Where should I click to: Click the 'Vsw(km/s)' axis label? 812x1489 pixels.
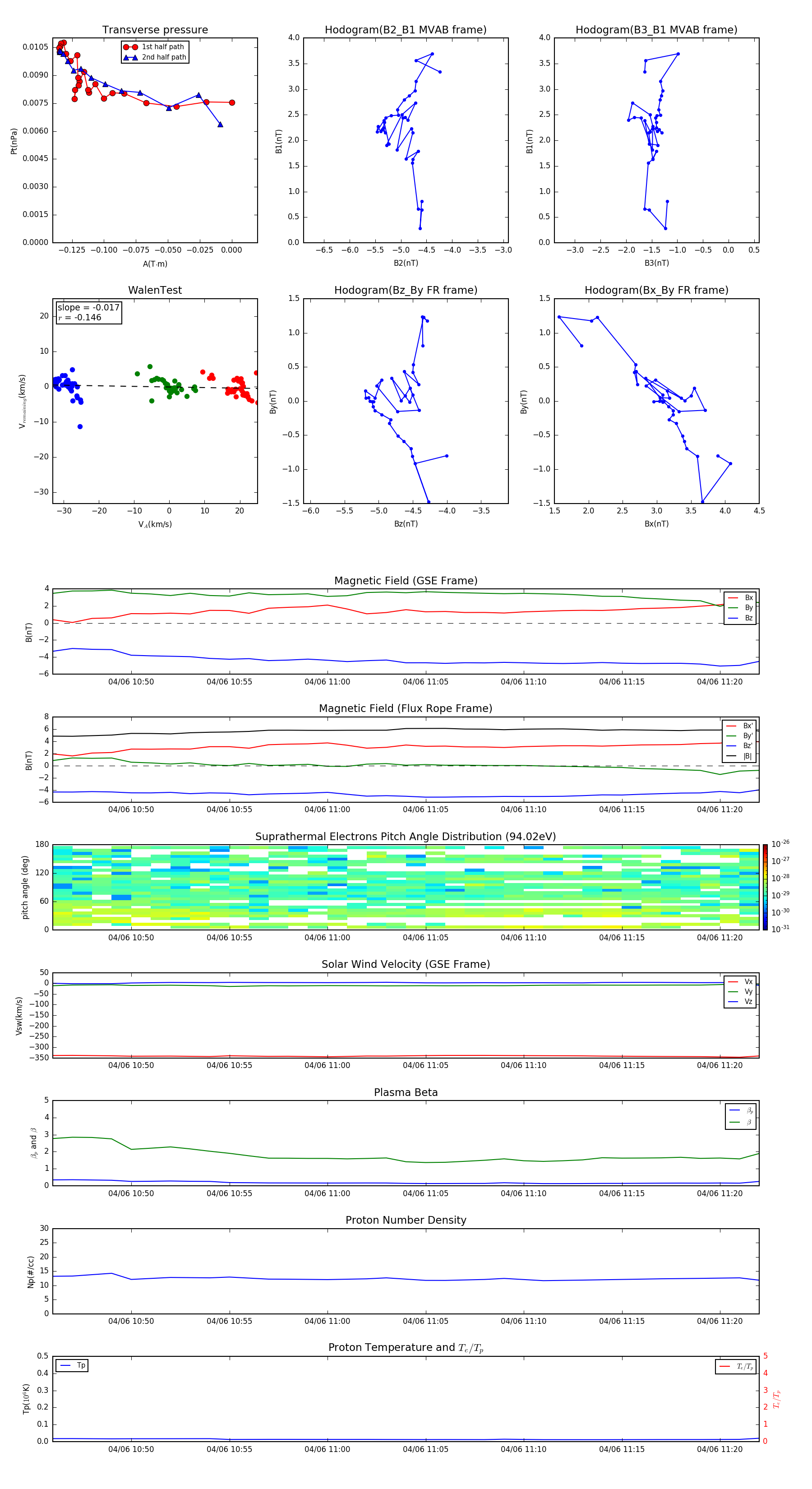(x=19, y=1016)
